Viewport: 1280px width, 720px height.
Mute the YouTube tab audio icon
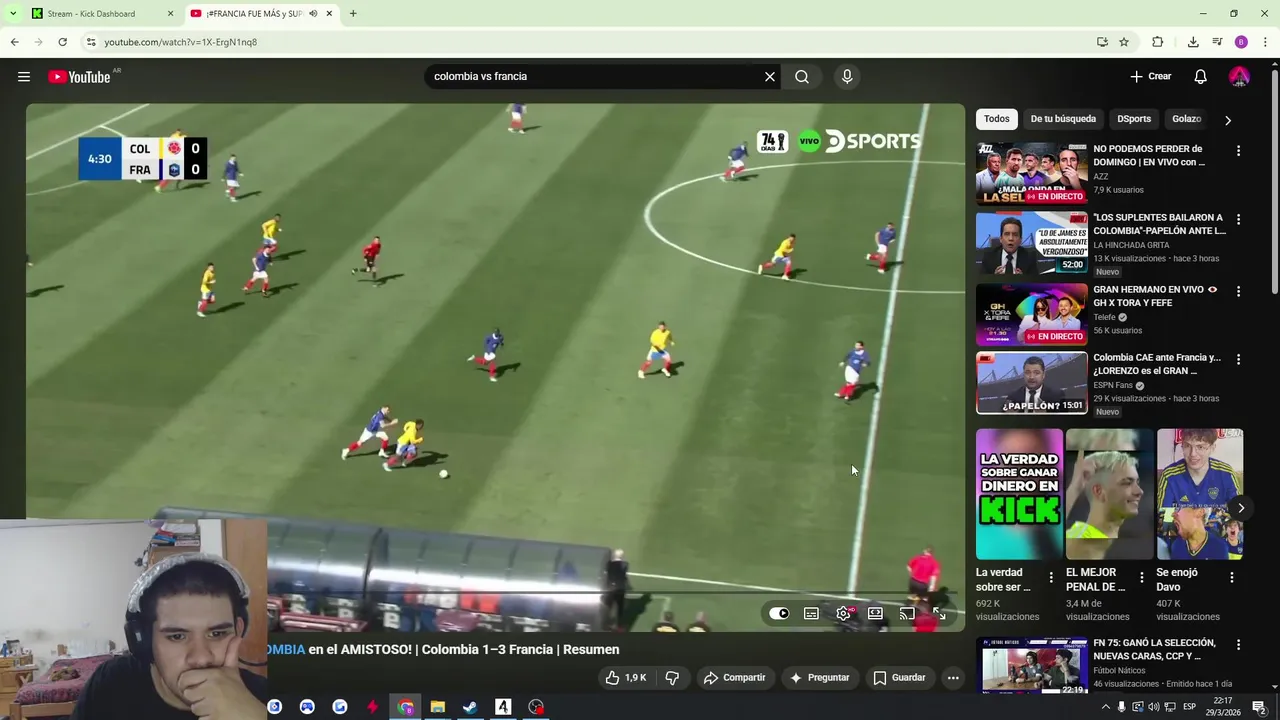click(x=313, y=14)
